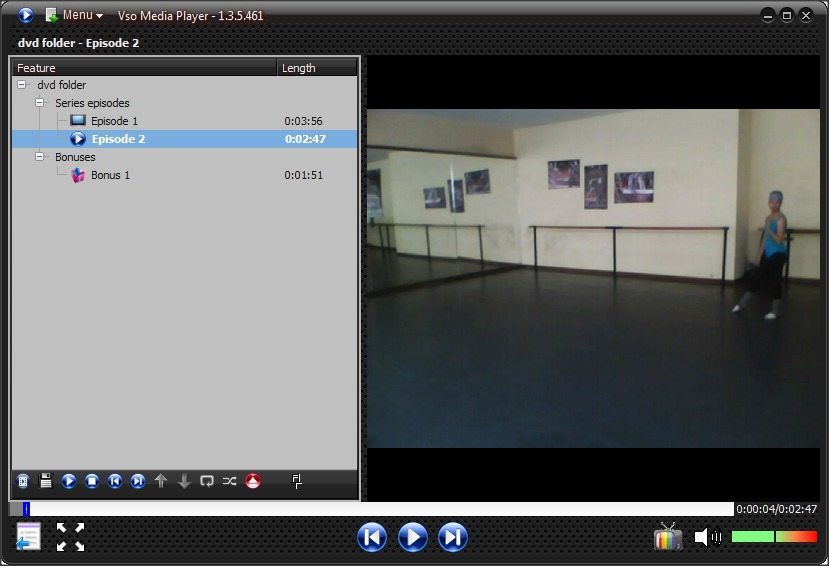Skip to previous track in main controls

coord(372,537)
